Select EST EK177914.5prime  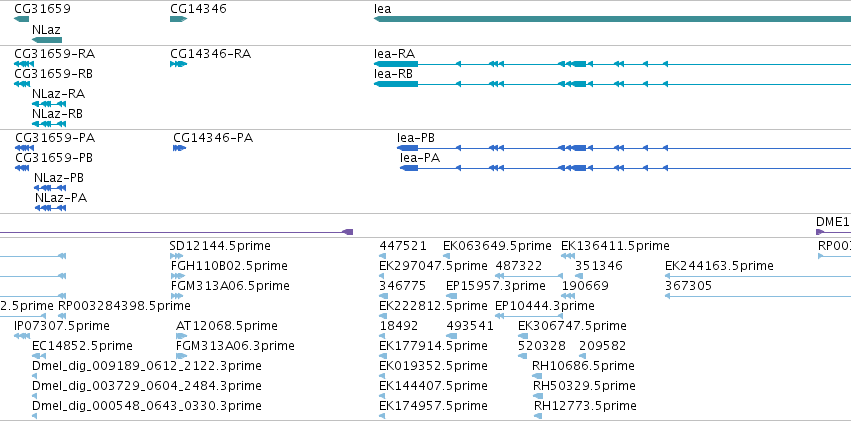[433, 346]
